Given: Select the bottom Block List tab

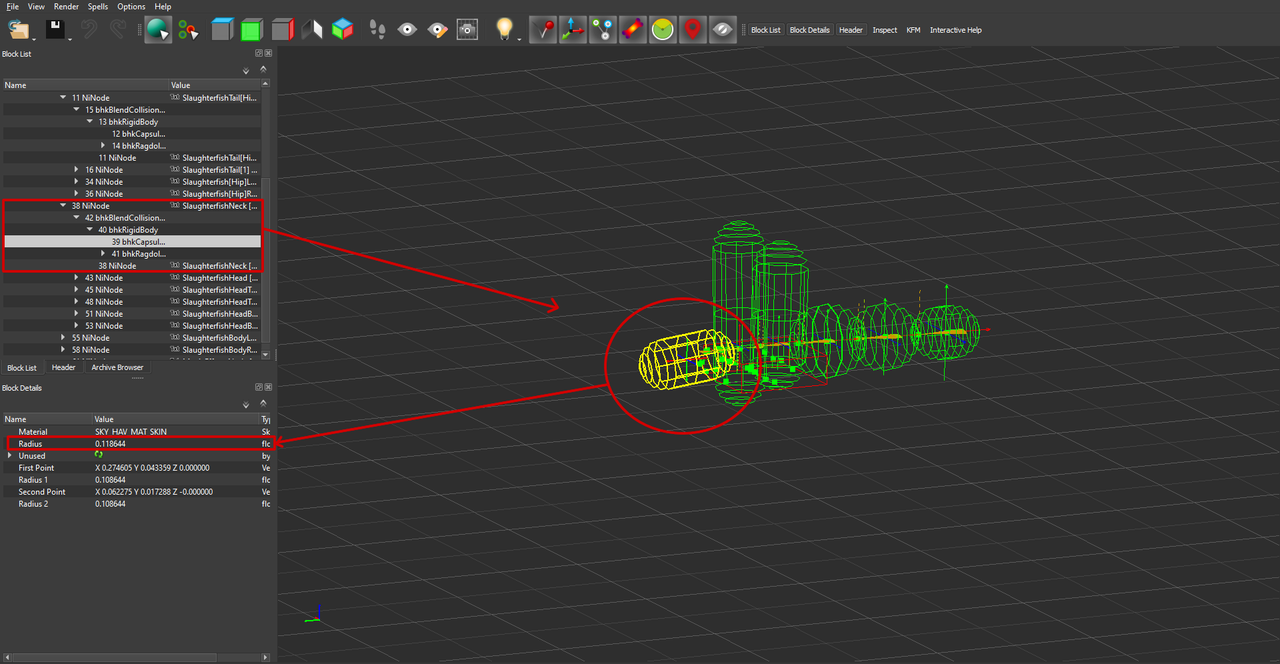Looking at the screenshot, I should click(x=22, y=367).
